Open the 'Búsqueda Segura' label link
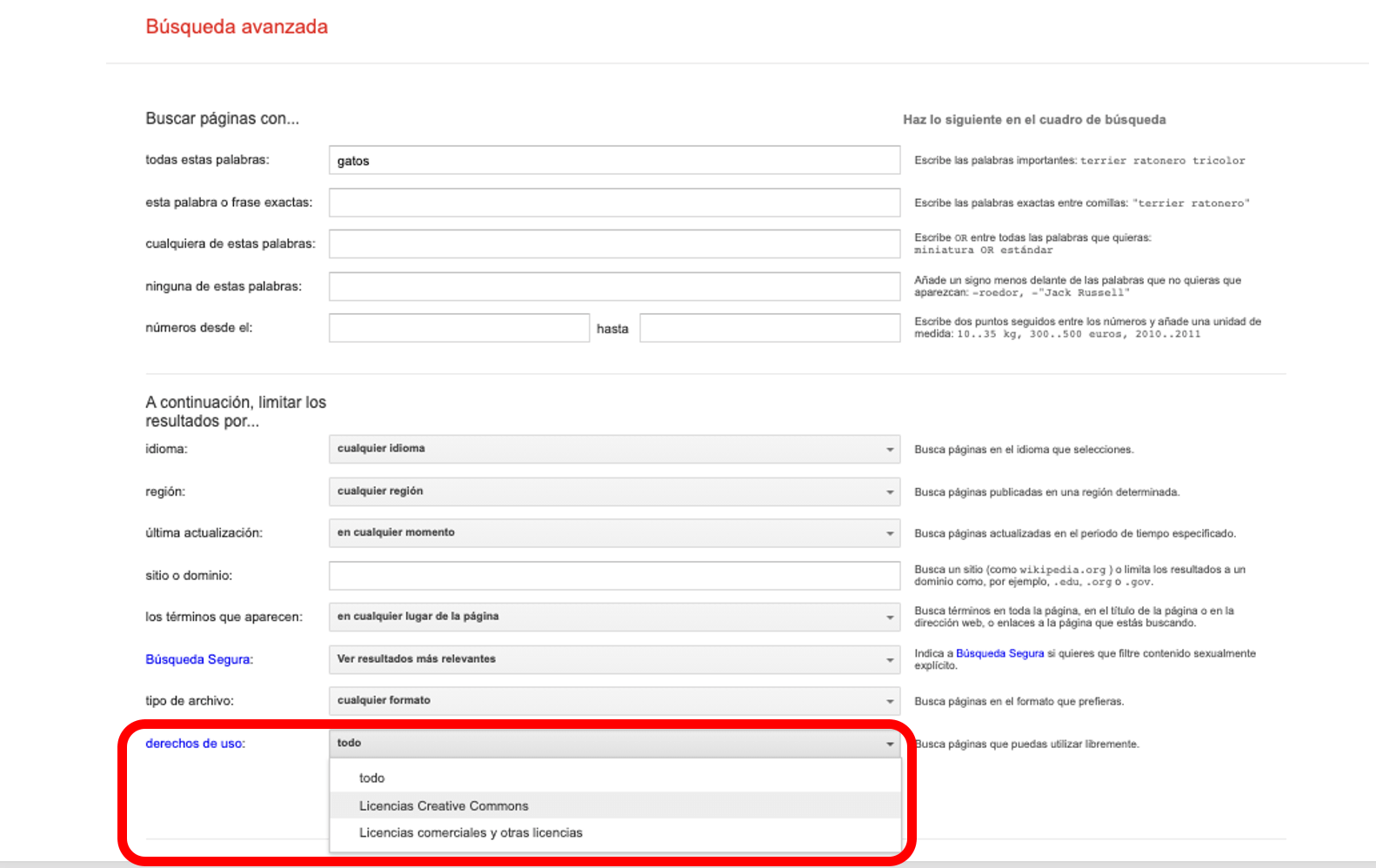Screen dimensions: 1376x868 (x=197, y=659)
